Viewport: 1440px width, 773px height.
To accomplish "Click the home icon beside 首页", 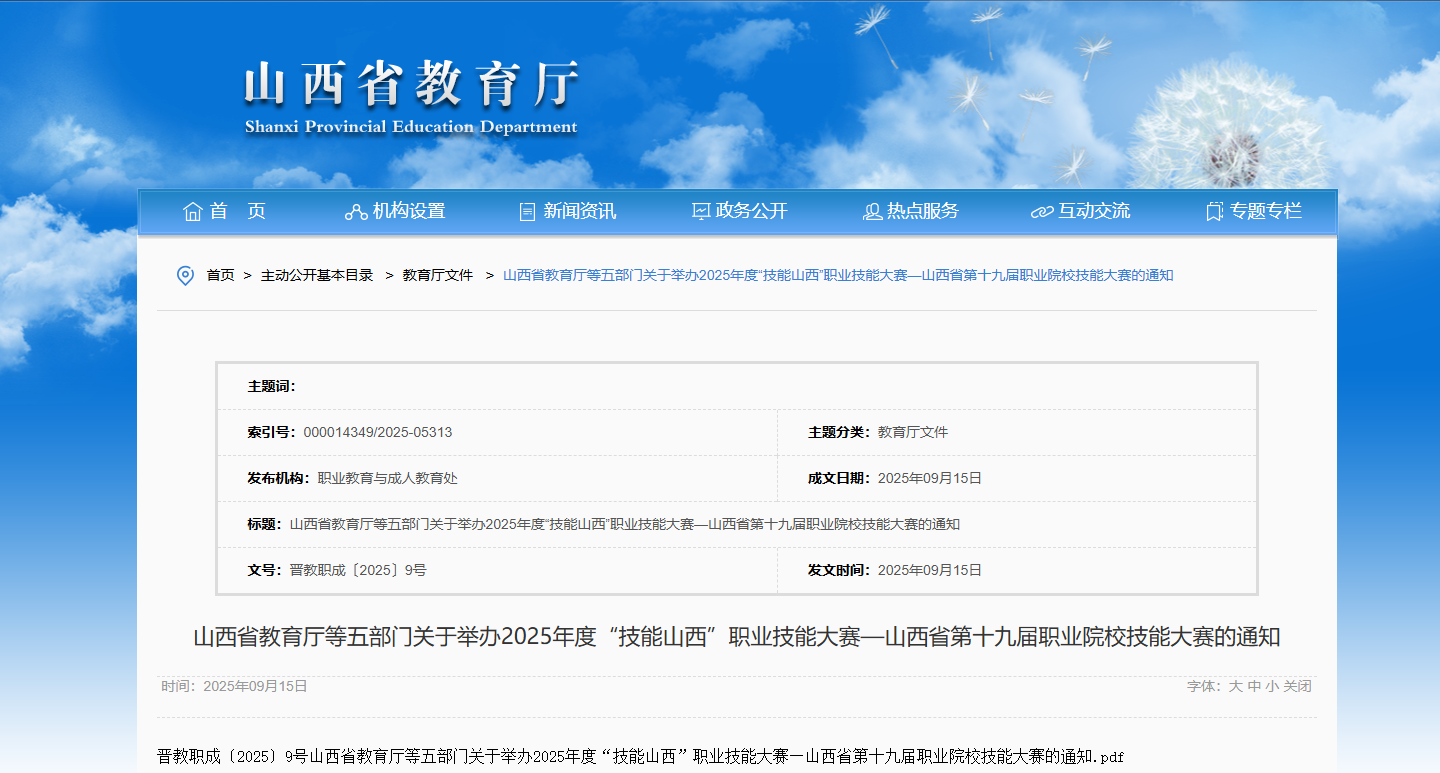I will pos(193,212).
